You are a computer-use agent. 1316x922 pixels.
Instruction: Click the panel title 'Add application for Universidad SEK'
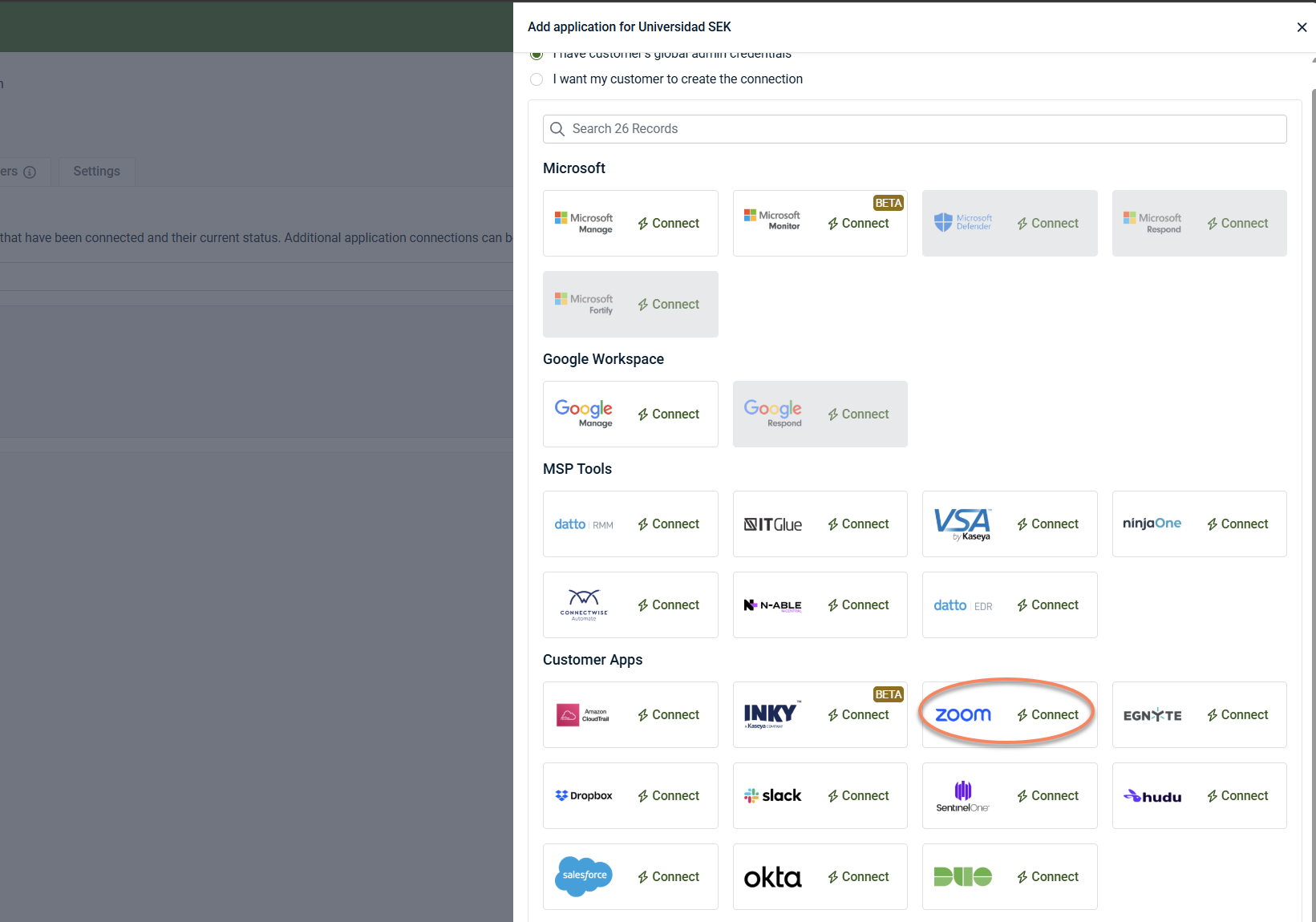[630, 27]
